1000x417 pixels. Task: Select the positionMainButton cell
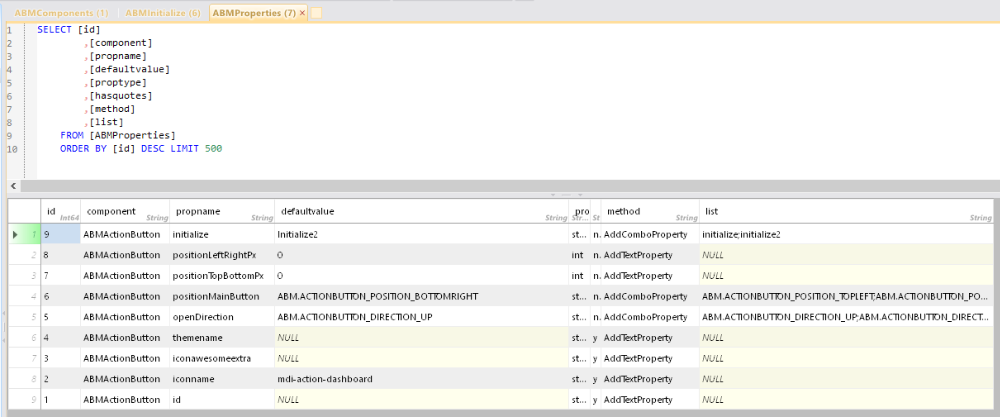(222, 296)
